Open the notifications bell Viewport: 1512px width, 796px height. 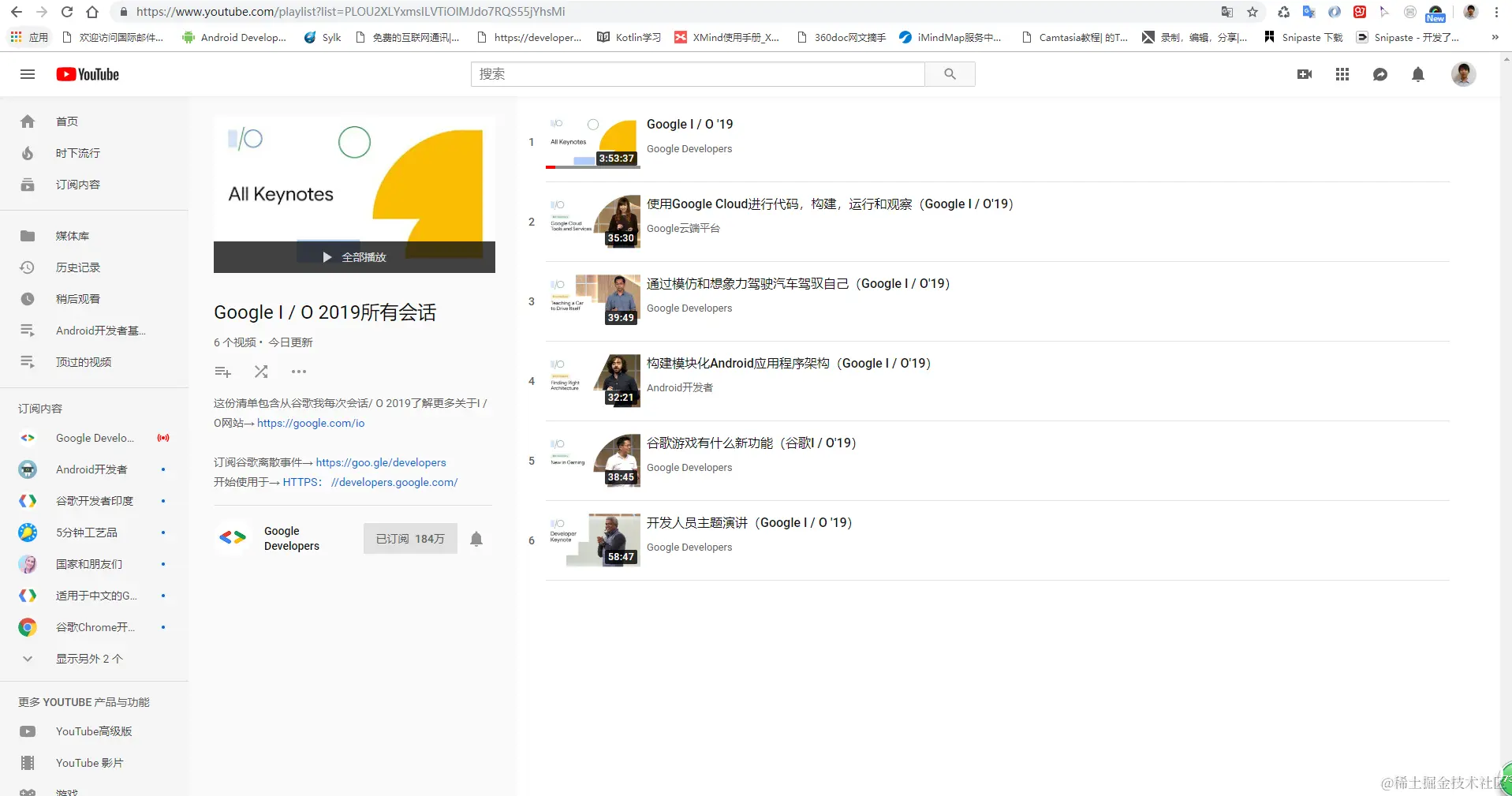1418,73
